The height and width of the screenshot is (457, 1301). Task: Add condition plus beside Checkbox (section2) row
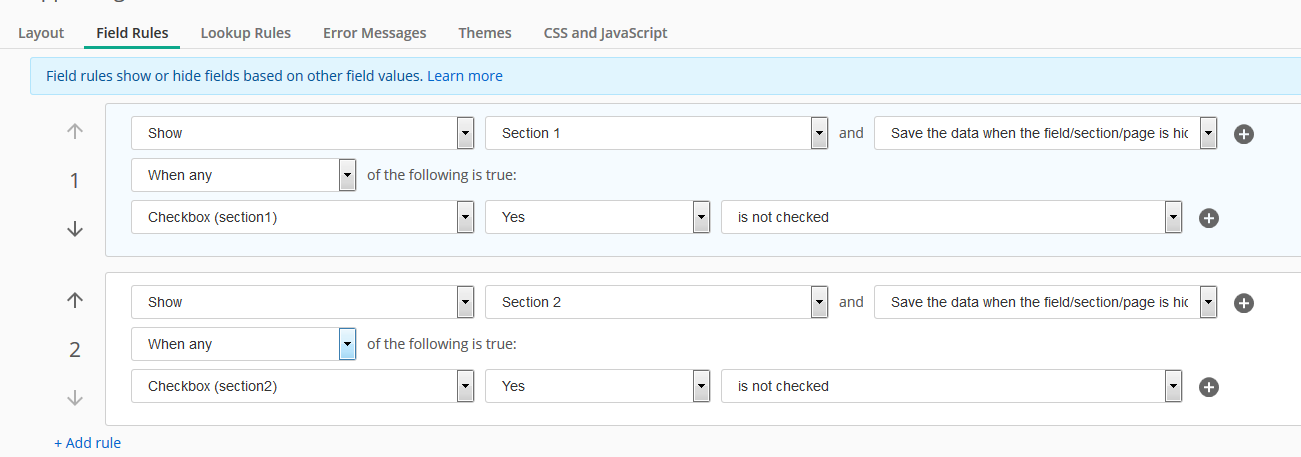click(x=1208, y=387)
